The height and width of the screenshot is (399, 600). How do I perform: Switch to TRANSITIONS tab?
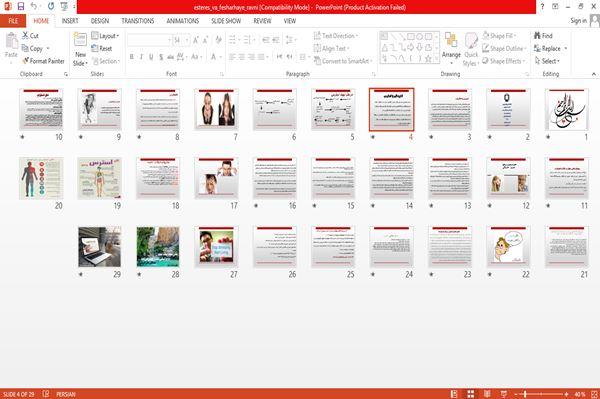[x=138, y=21]
